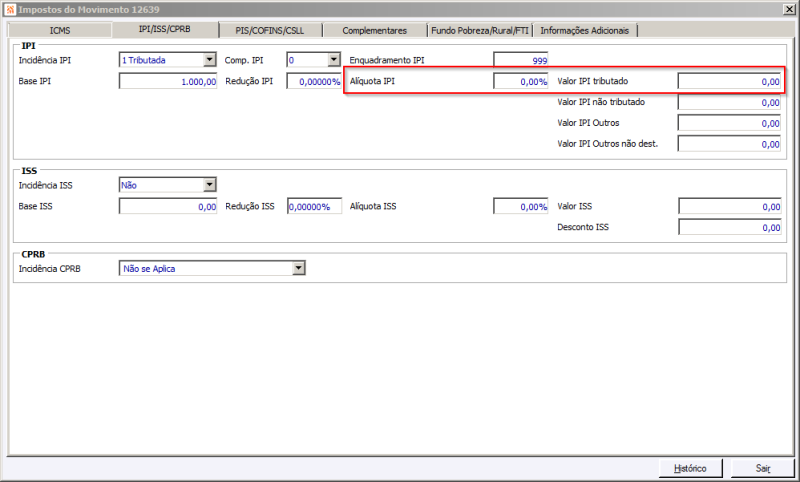Click the application icon in the title bar
This screenshot has width=800, height=482.
tap(10, 9)
